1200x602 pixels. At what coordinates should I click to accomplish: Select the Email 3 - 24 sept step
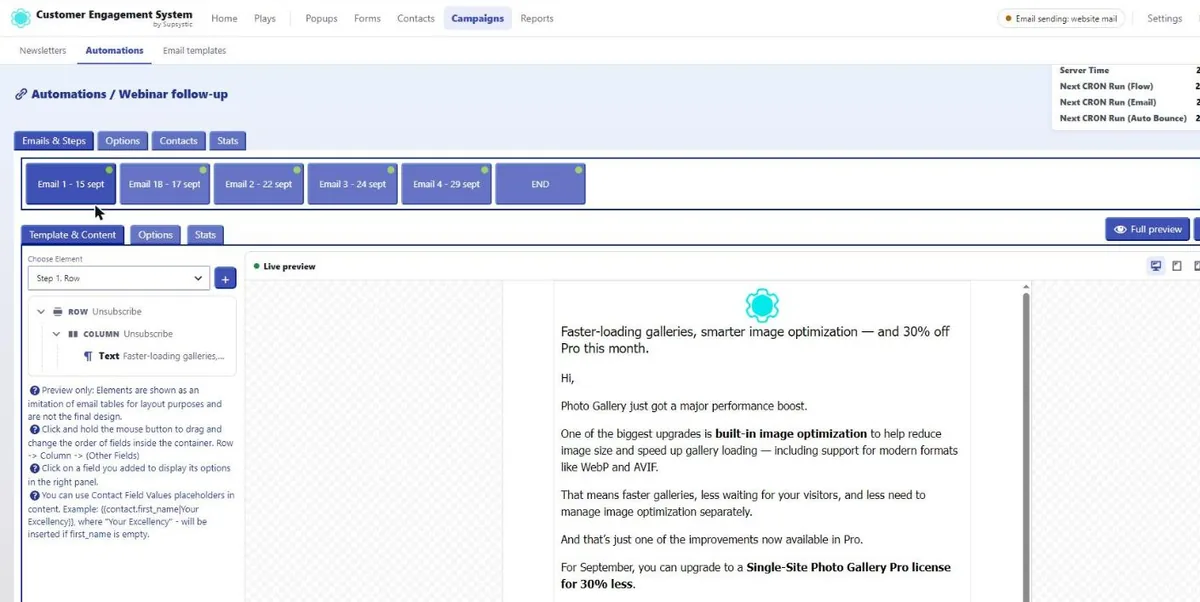[353, 184]
